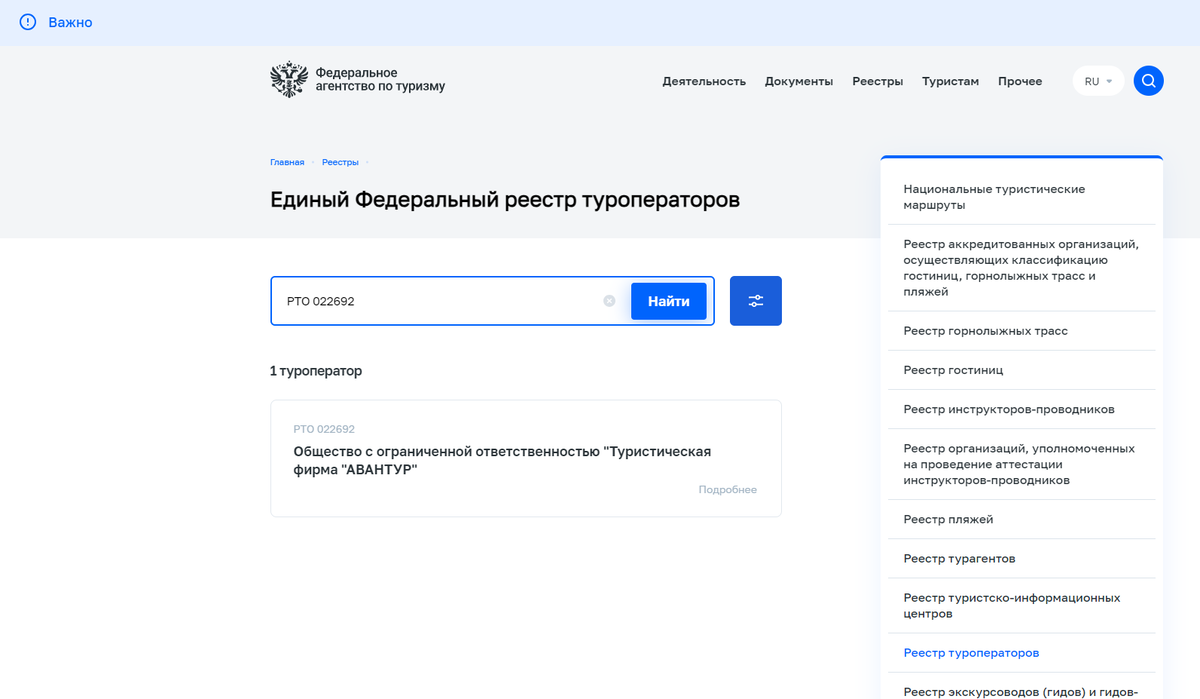Image resolution: width=1200 pixels, height=699 pixels.
Task: Open the Документы menu
Action: click(799, 81)
